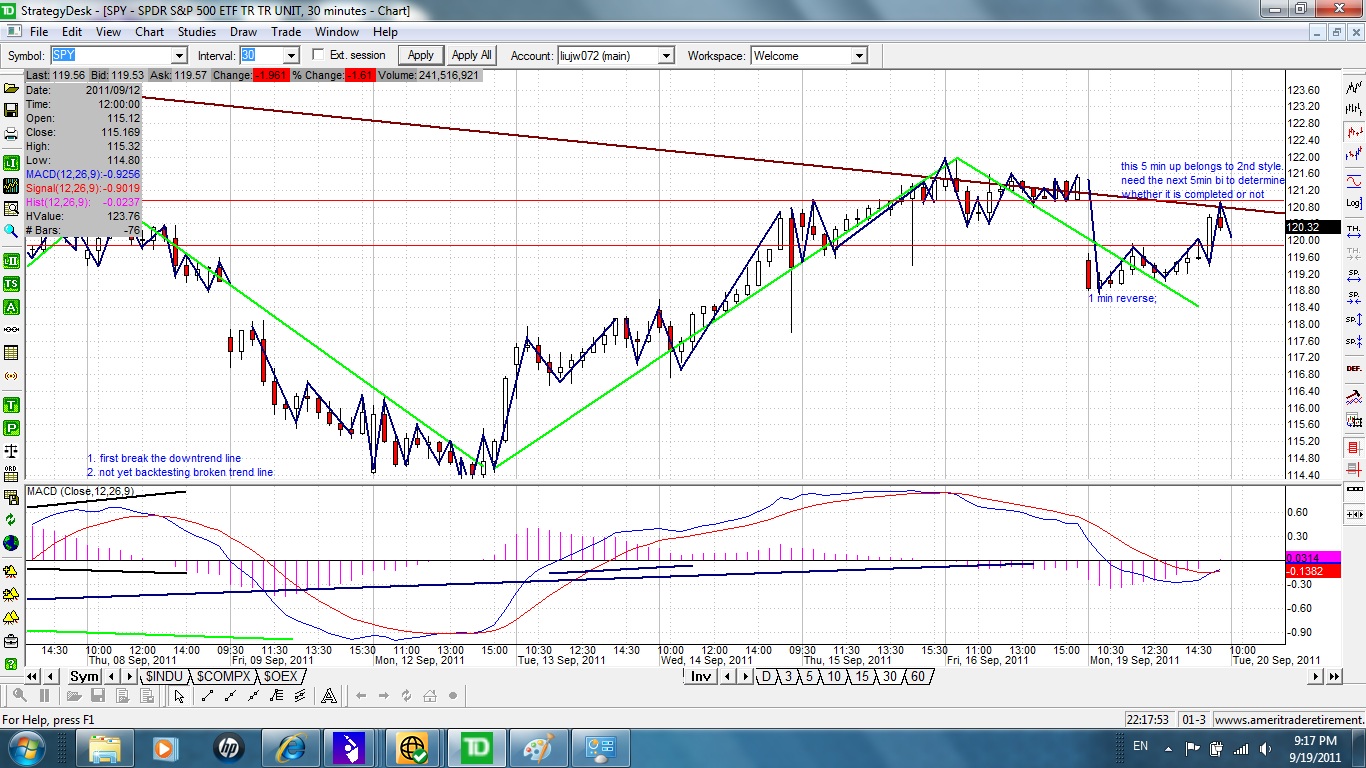Image resolution: width=1366 pixels, height=768 pixels.
Task: Toggle the Ext. session checkbox
Action: [319, 55]
